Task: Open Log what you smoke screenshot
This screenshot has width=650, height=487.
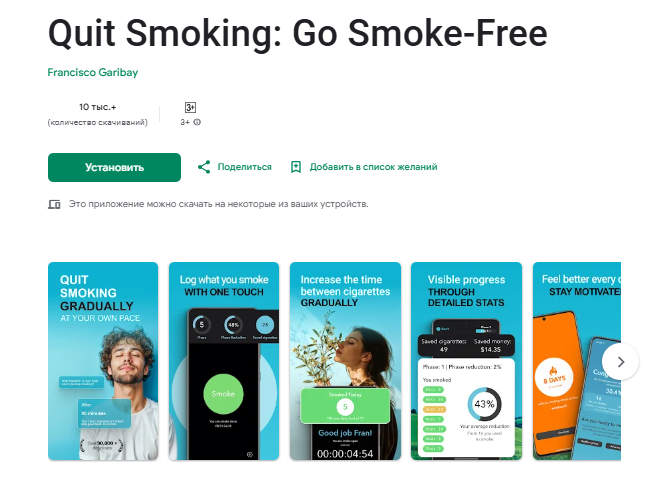Action: coord(224,361)
